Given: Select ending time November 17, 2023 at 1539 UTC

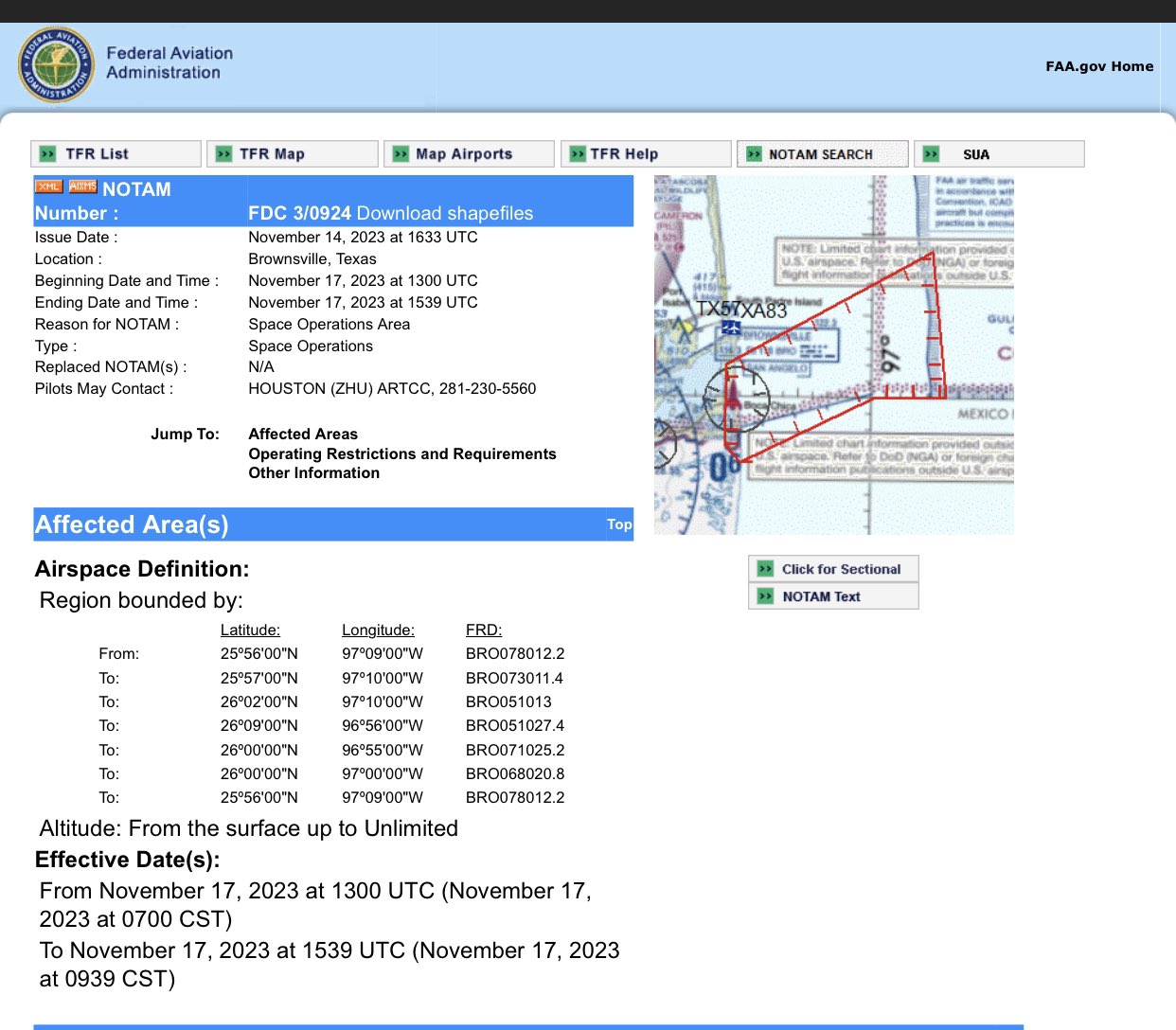Looking at the screenshot, I should coord(363,302).
